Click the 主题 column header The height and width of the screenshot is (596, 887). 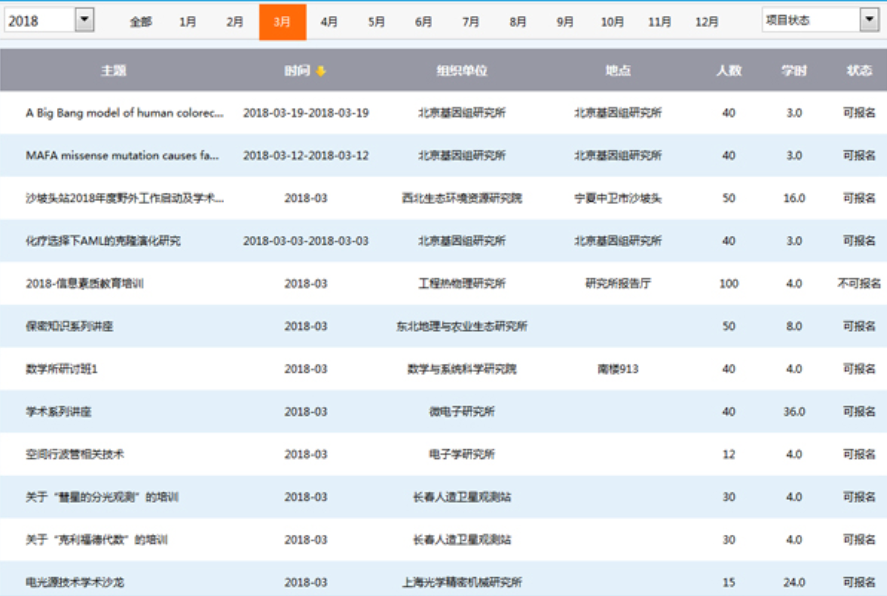[113, 71]
